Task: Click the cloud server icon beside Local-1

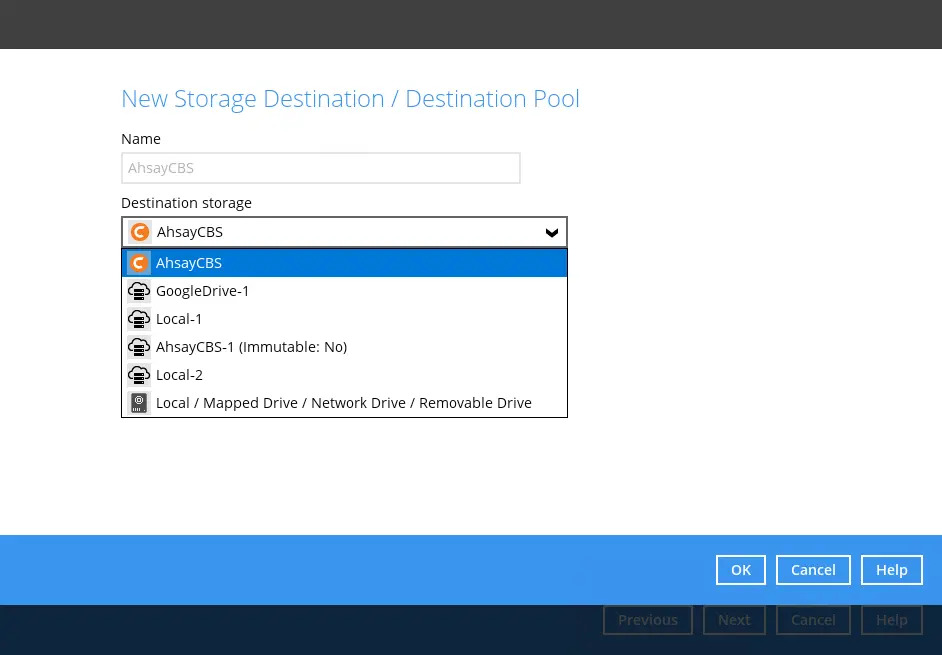Action: tap(139, 319)
